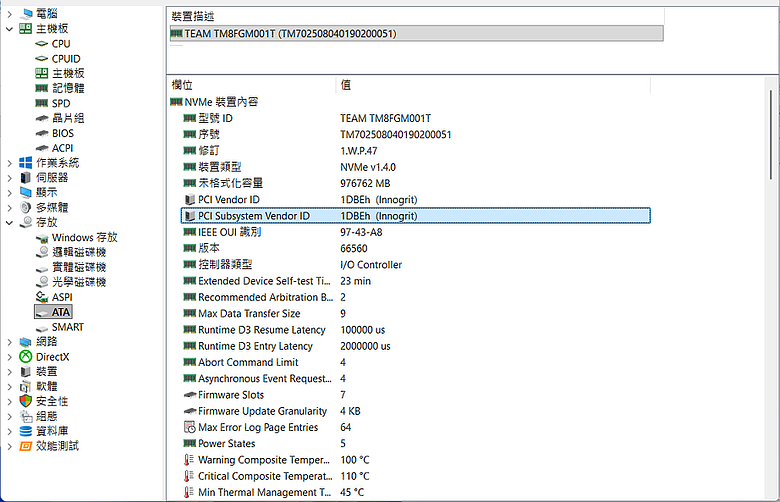Image resolution: width=780 pixels, height=502 pixels.
Task: Select the 存放 storage disk icon
Action: [x=26, y=222]
